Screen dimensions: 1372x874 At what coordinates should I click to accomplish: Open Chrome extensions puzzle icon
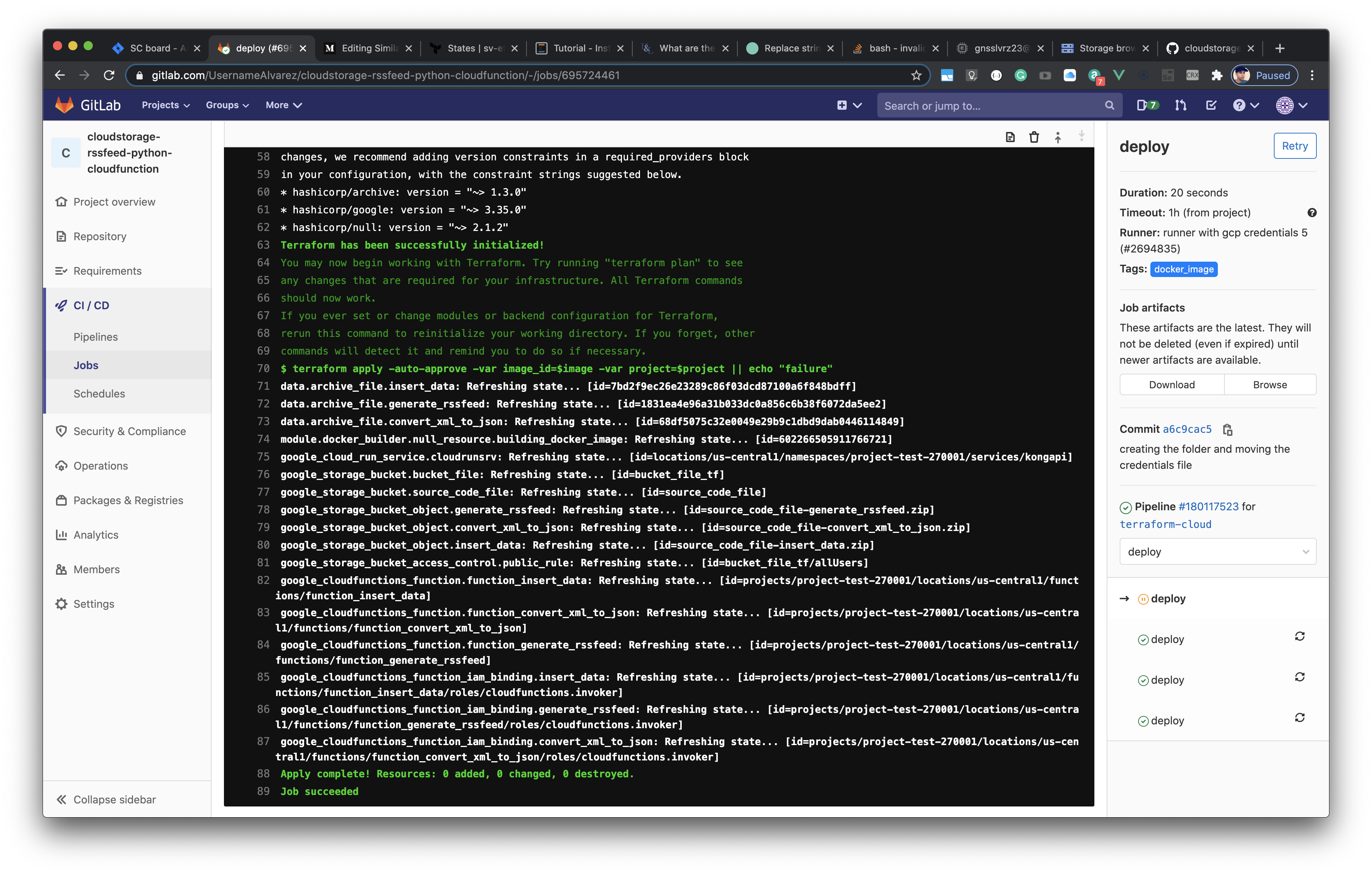tap(1216, 75)
